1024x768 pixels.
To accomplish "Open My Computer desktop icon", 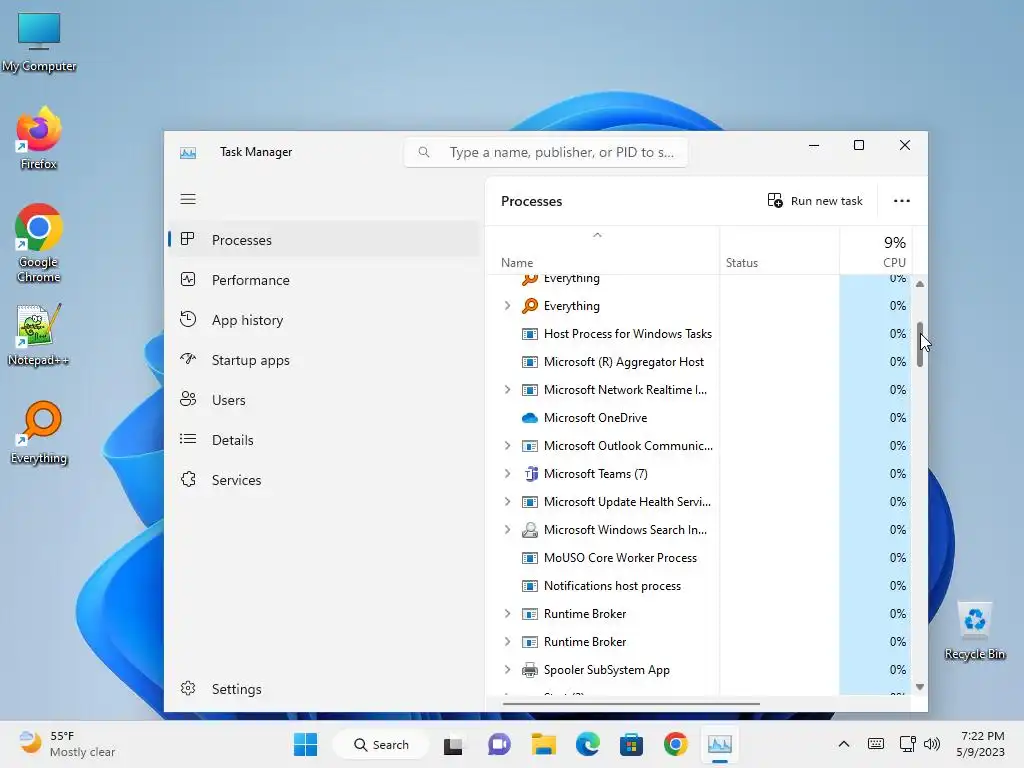I will [x=39, y=42].
